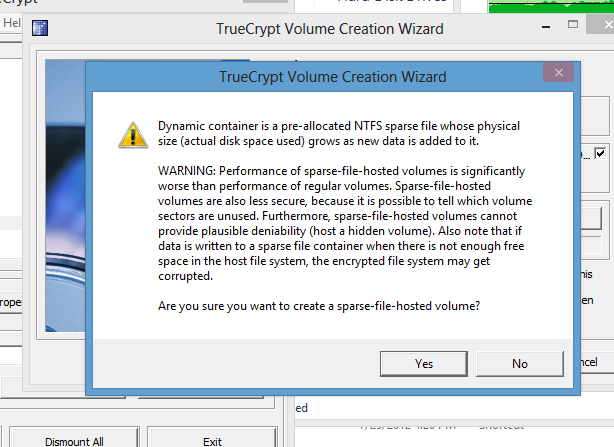
Task: Open the Help menu in TrueCrypt
Action: (x=12, y=23)
